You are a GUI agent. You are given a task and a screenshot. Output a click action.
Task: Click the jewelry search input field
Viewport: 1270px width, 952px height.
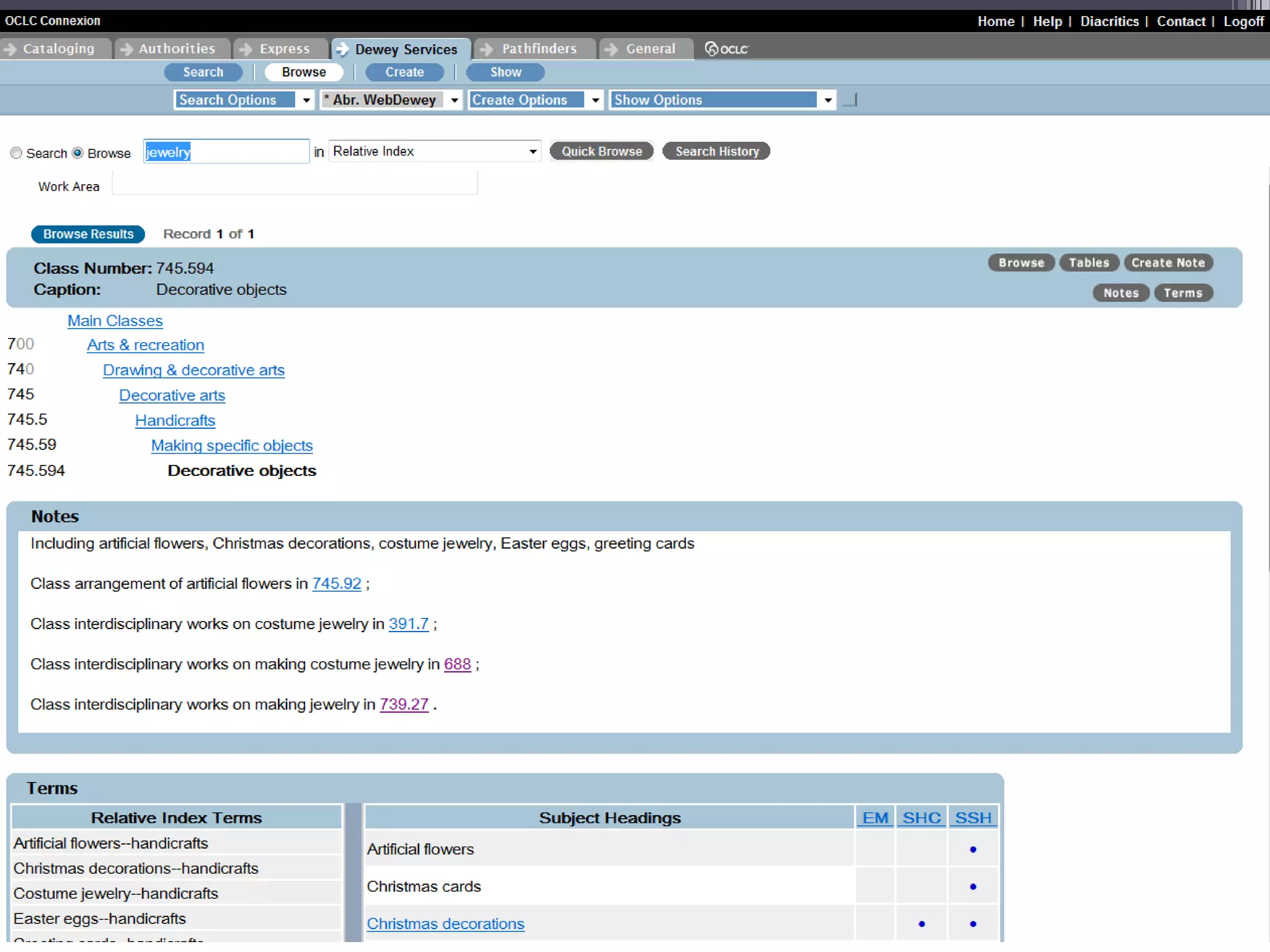[226, 152]
